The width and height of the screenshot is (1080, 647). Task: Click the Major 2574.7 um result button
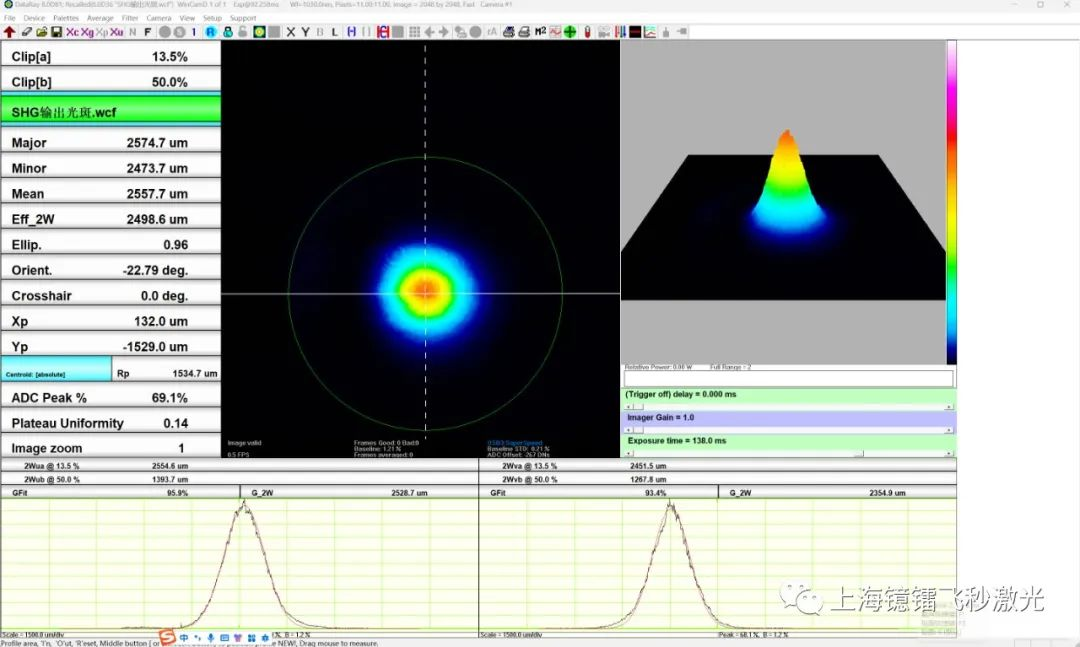coord(110,143)
